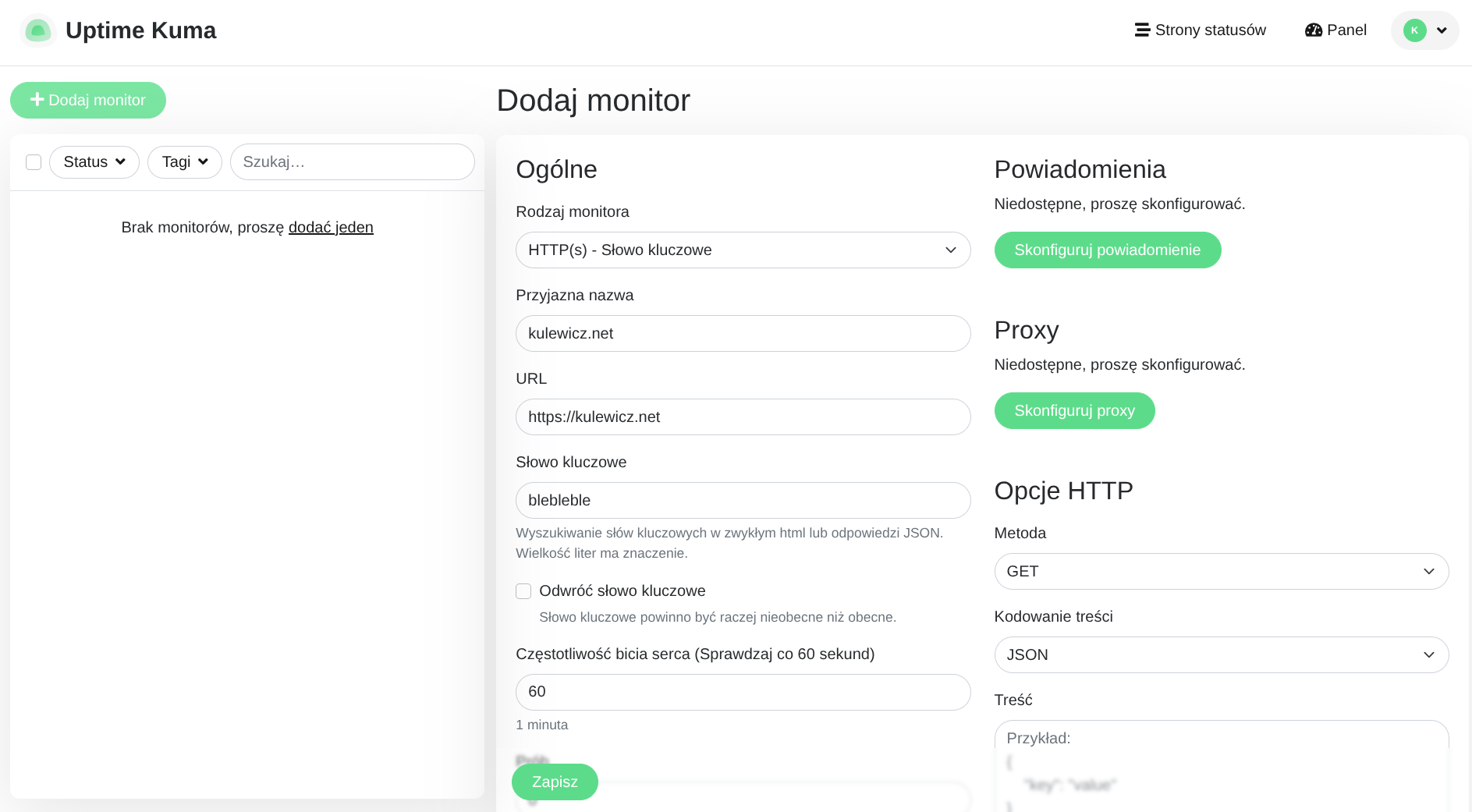Open the Status filter dropdown
Viewport: 1472px width, 812px height.
[x=94, y=162]
